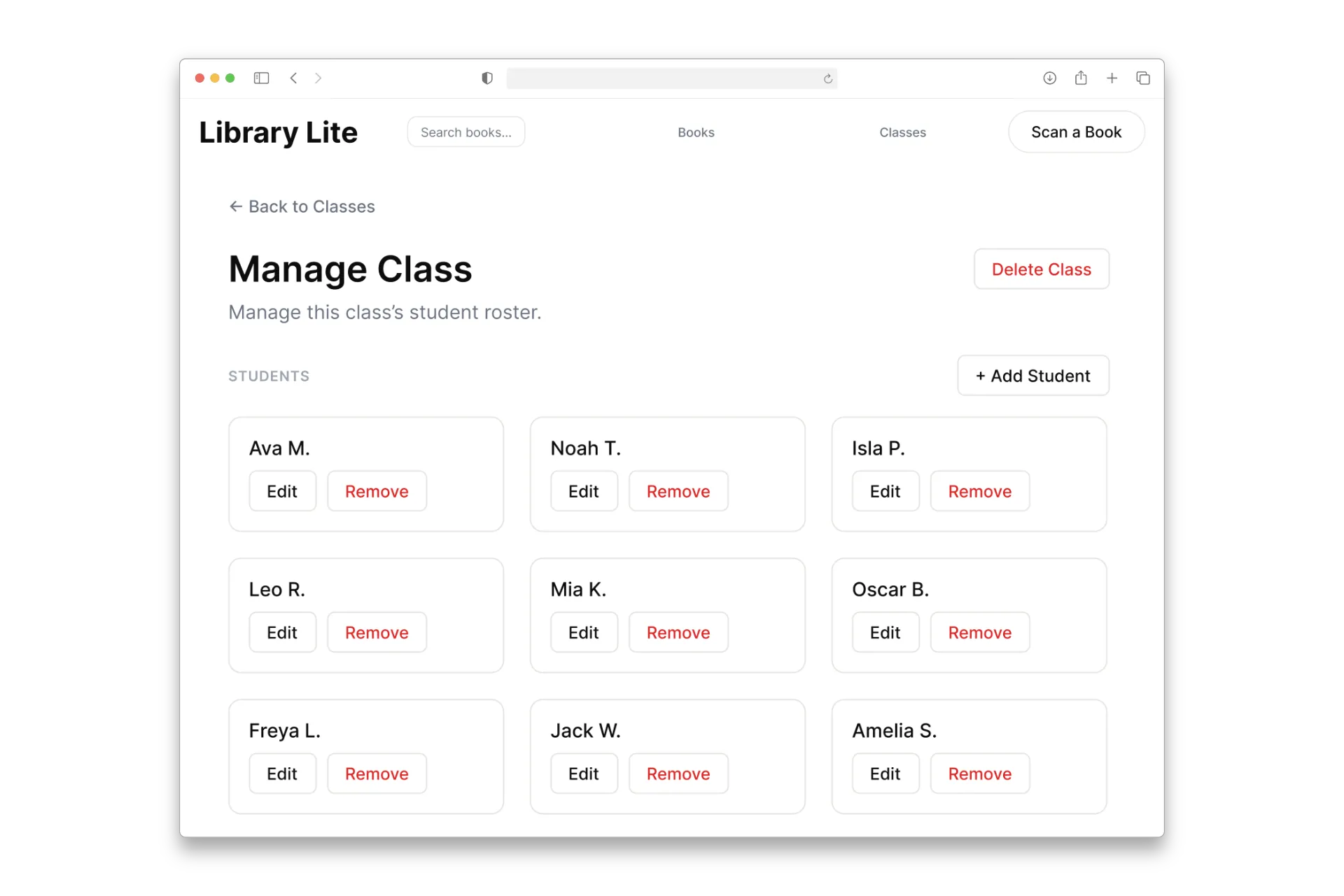The image size is (1344, 896).
Task: Edit student Mia K.
Action: point(584,633)
